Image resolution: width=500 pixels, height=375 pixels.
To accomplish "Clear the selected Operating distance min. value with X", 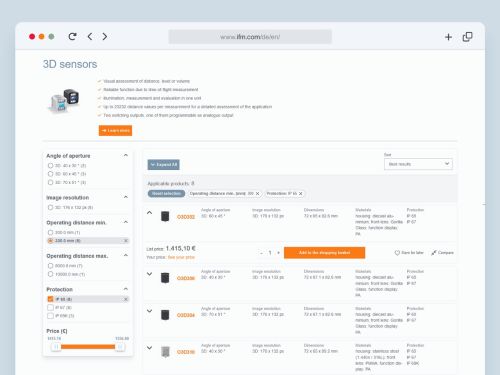I will 126,241.
